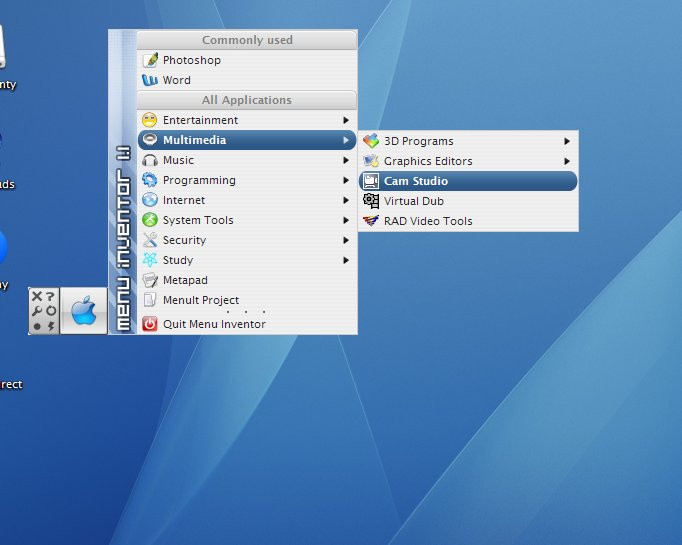Launch Photoshop via its brush icon
682x545 pixels.
pyautogui.click(x=150, y=60)
